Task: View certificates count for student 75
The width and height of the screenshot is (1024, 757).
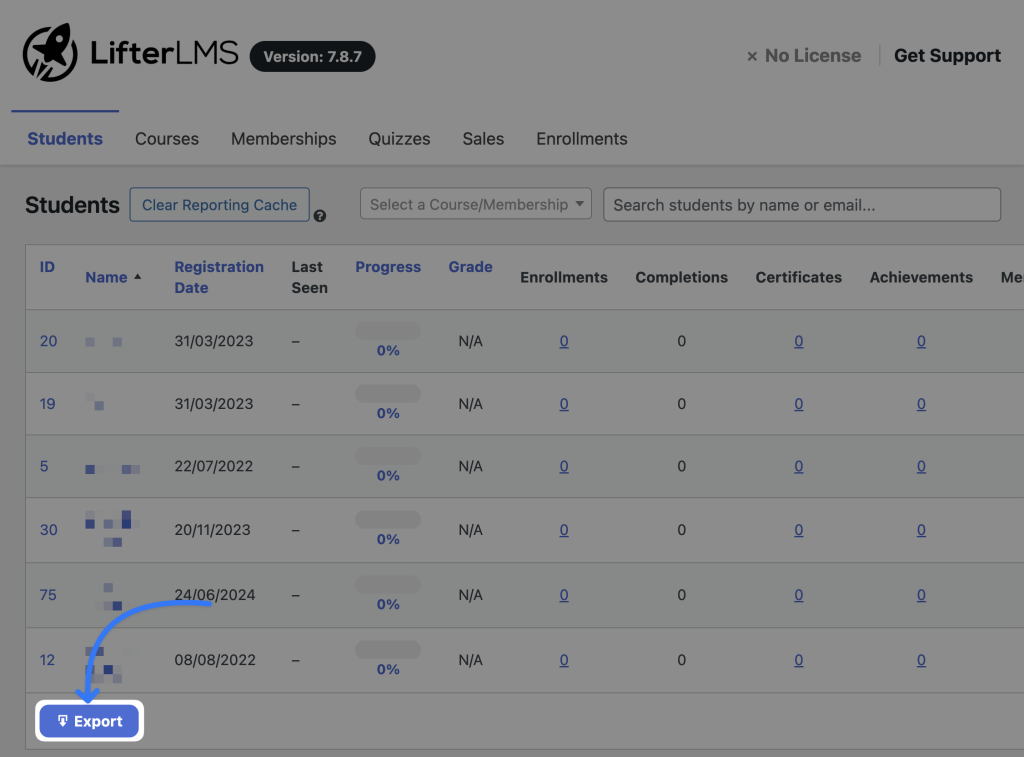Action: click(798, 595)
